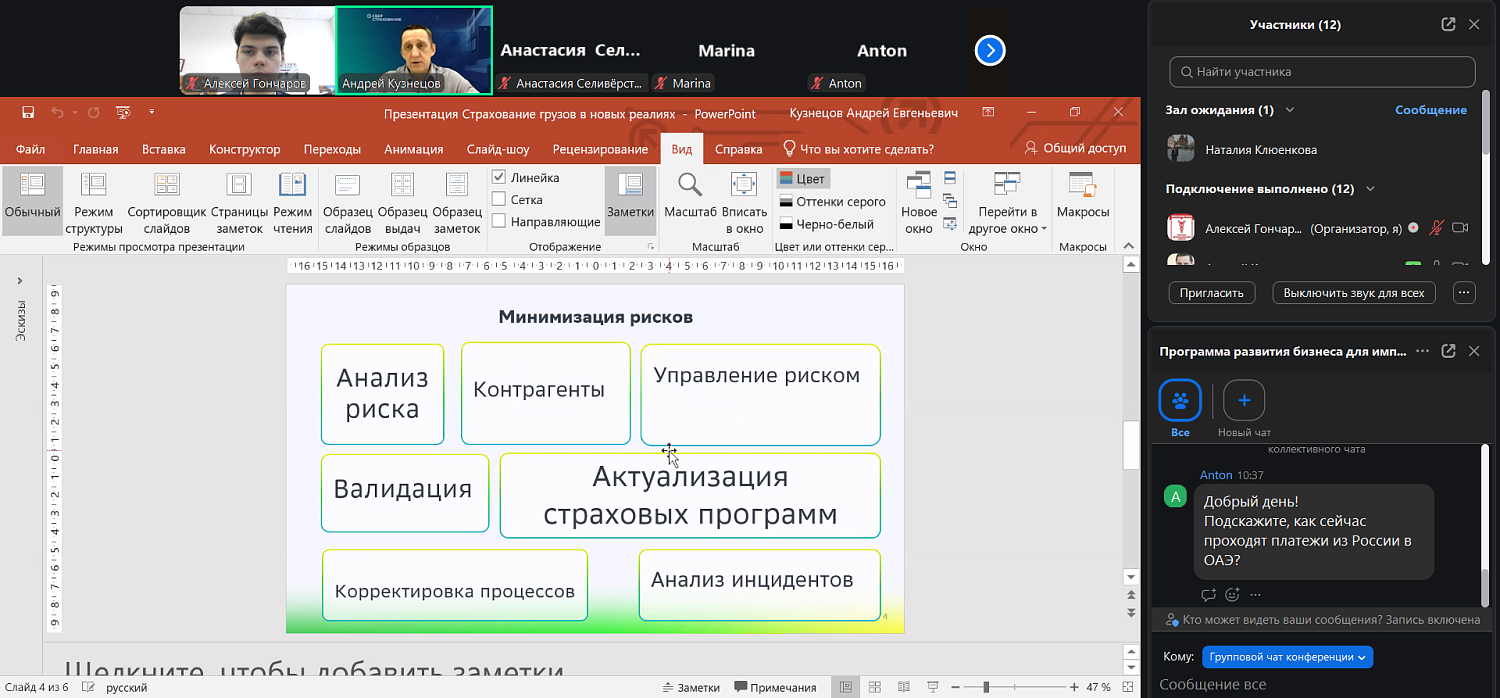
Task: Uncheck the Линейка checkbox
Action: [497, 177]
